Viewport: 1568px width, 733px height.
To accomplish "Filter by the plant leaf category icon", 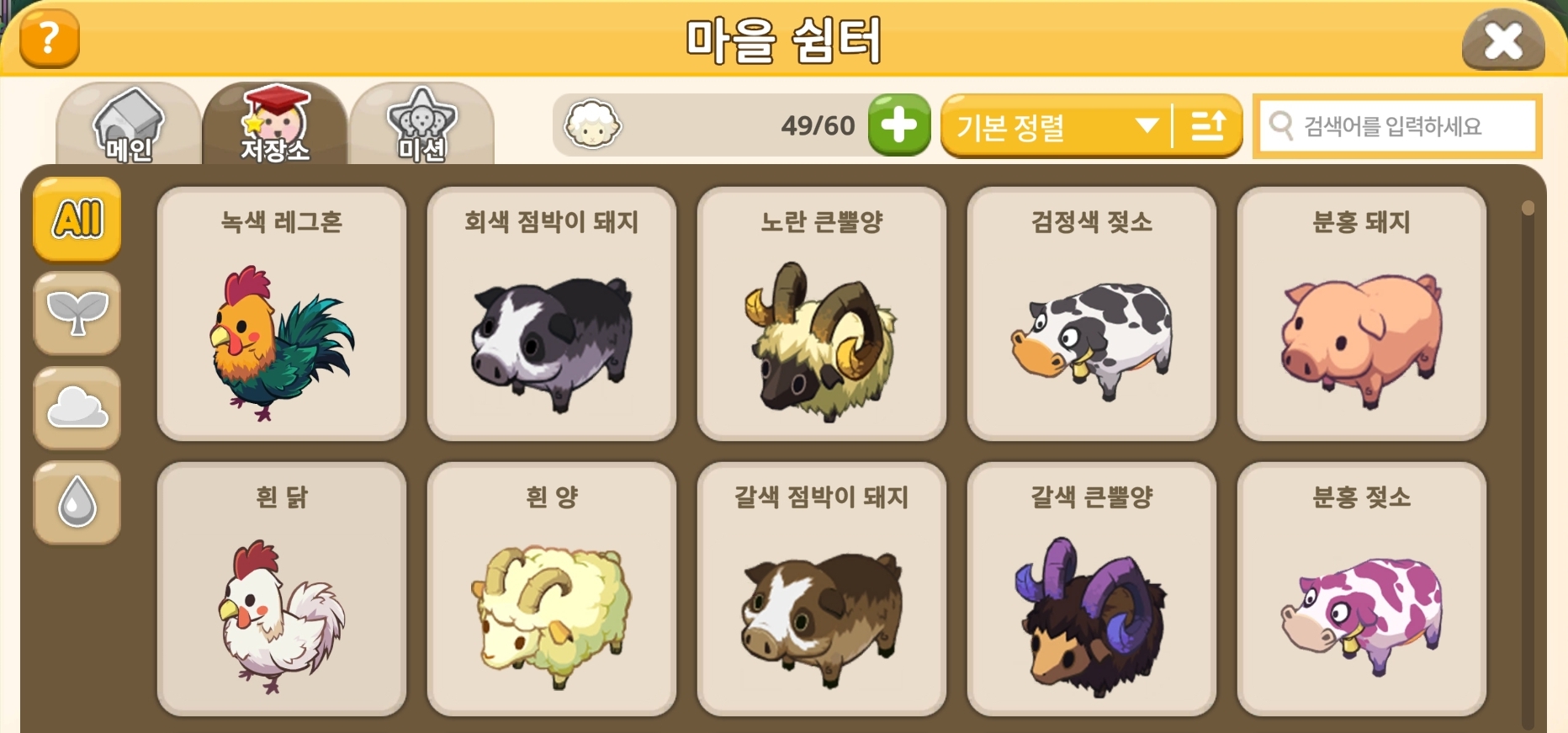I will tap(77, 313).
